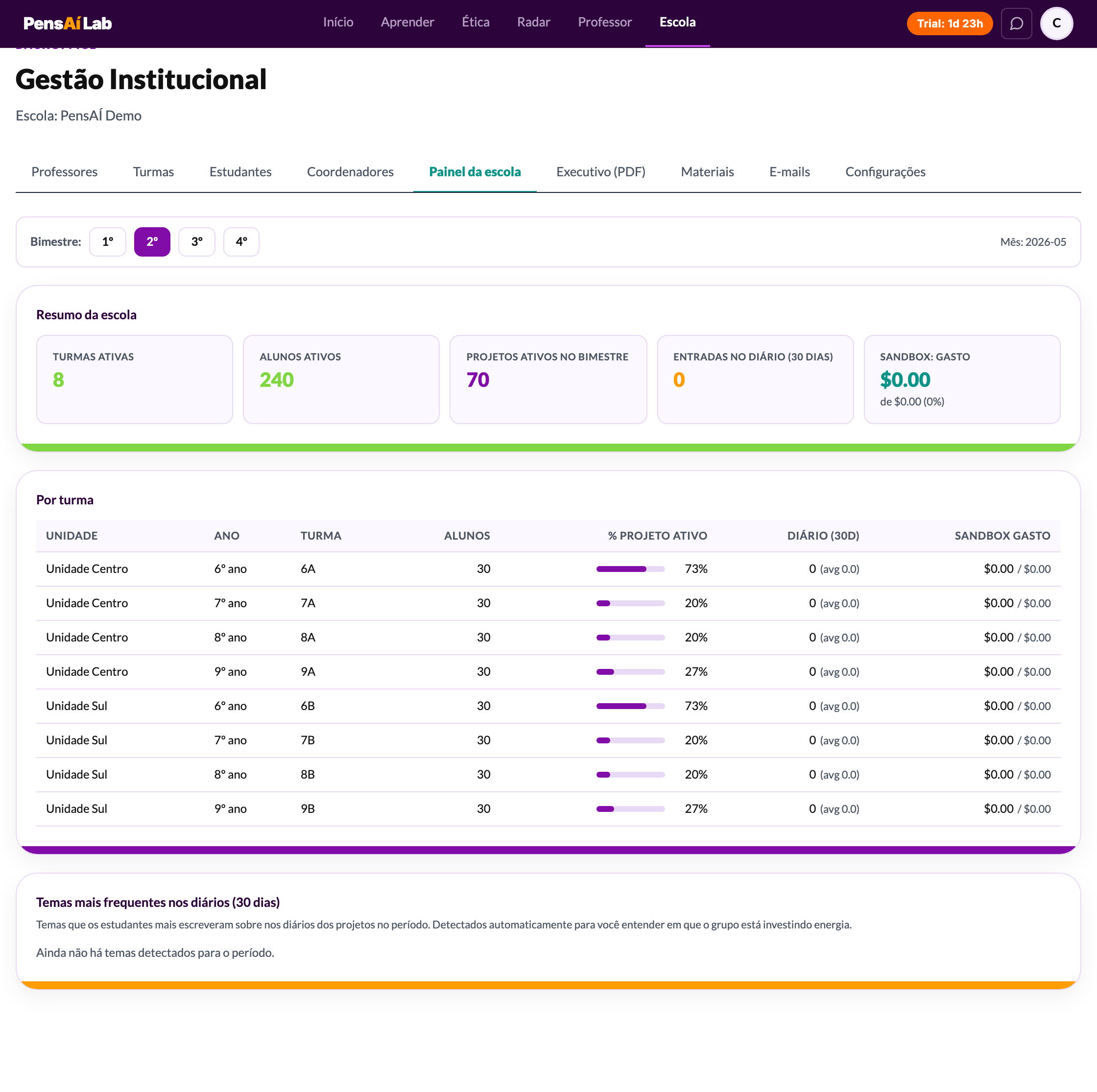This screenshot has width=1097, height=1092.
Task: Click the Turmas Ativas summary card
Action: coord(135,379)
